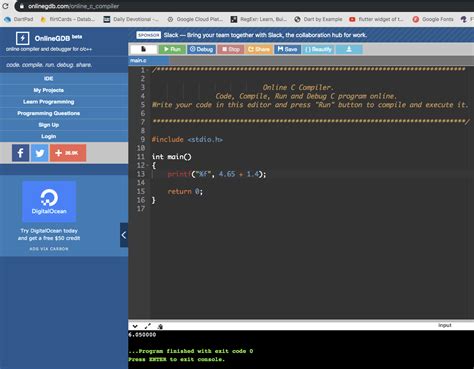This screenshot has height=369, width=474.
Task: Open the Google Cloud Platform bookmark
Action: (x=195, y=19)
